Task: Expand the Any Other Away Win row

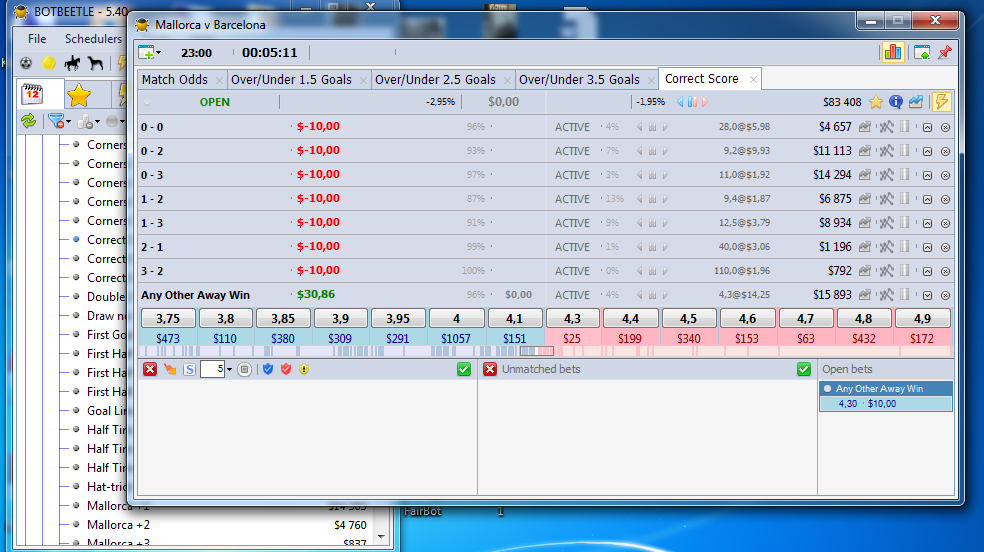Action: click(928, 295)
